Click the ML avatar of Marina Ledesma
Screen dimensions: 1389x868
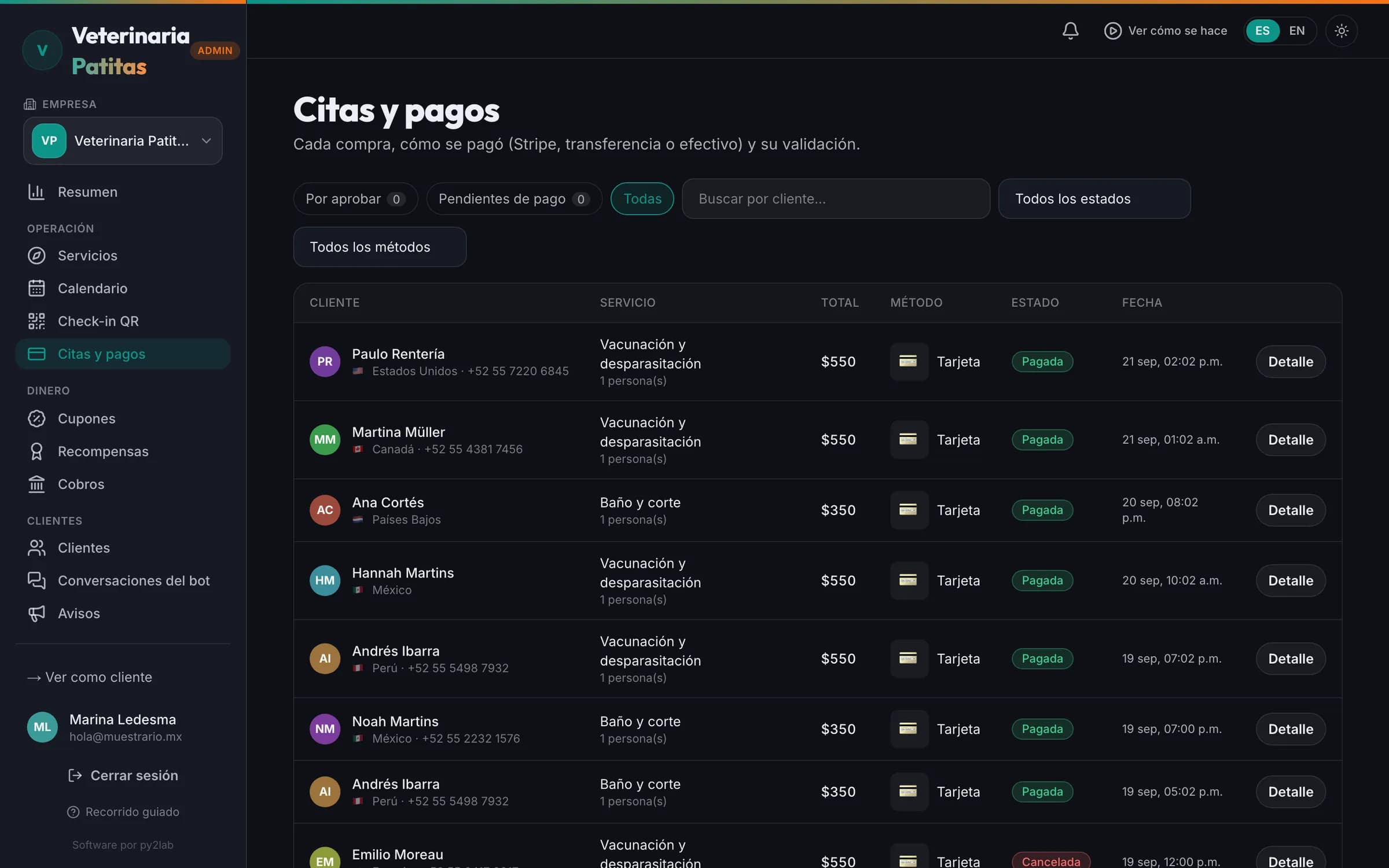42,727
